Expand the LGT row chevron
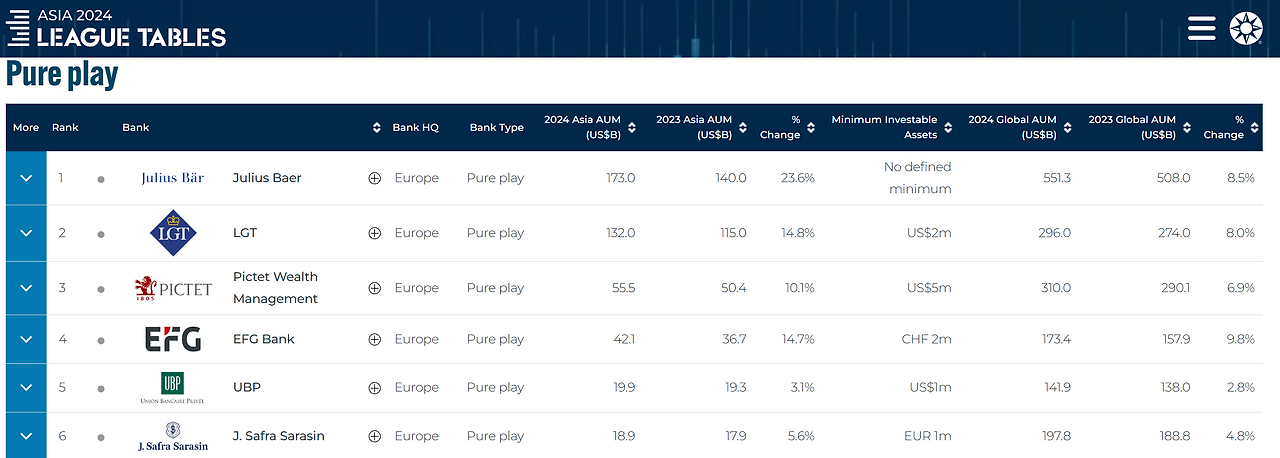 (x=26, y=233)
